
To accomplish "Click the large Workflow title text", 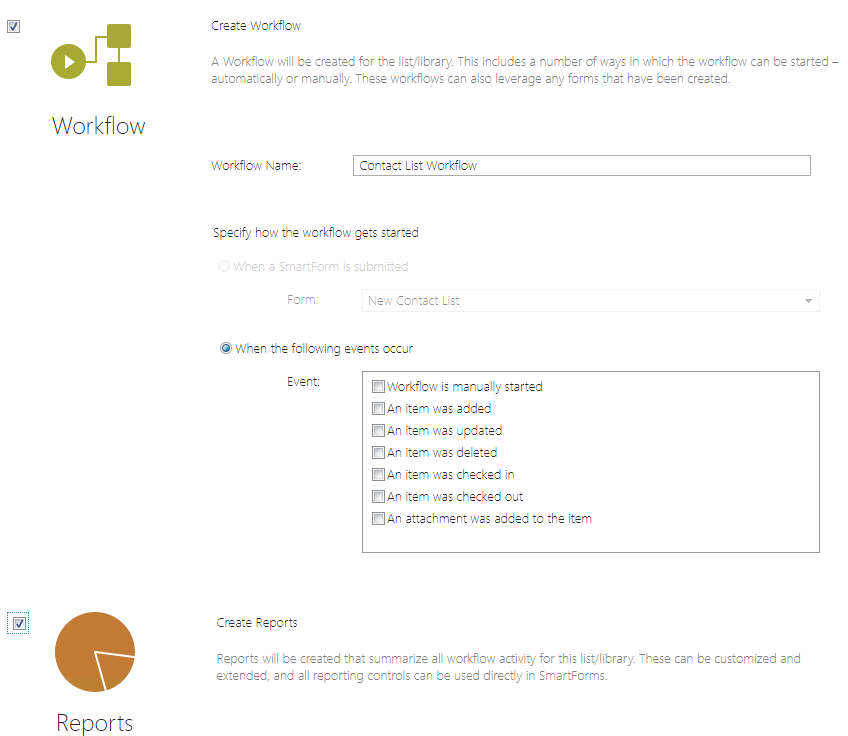I will click(98, 125).
